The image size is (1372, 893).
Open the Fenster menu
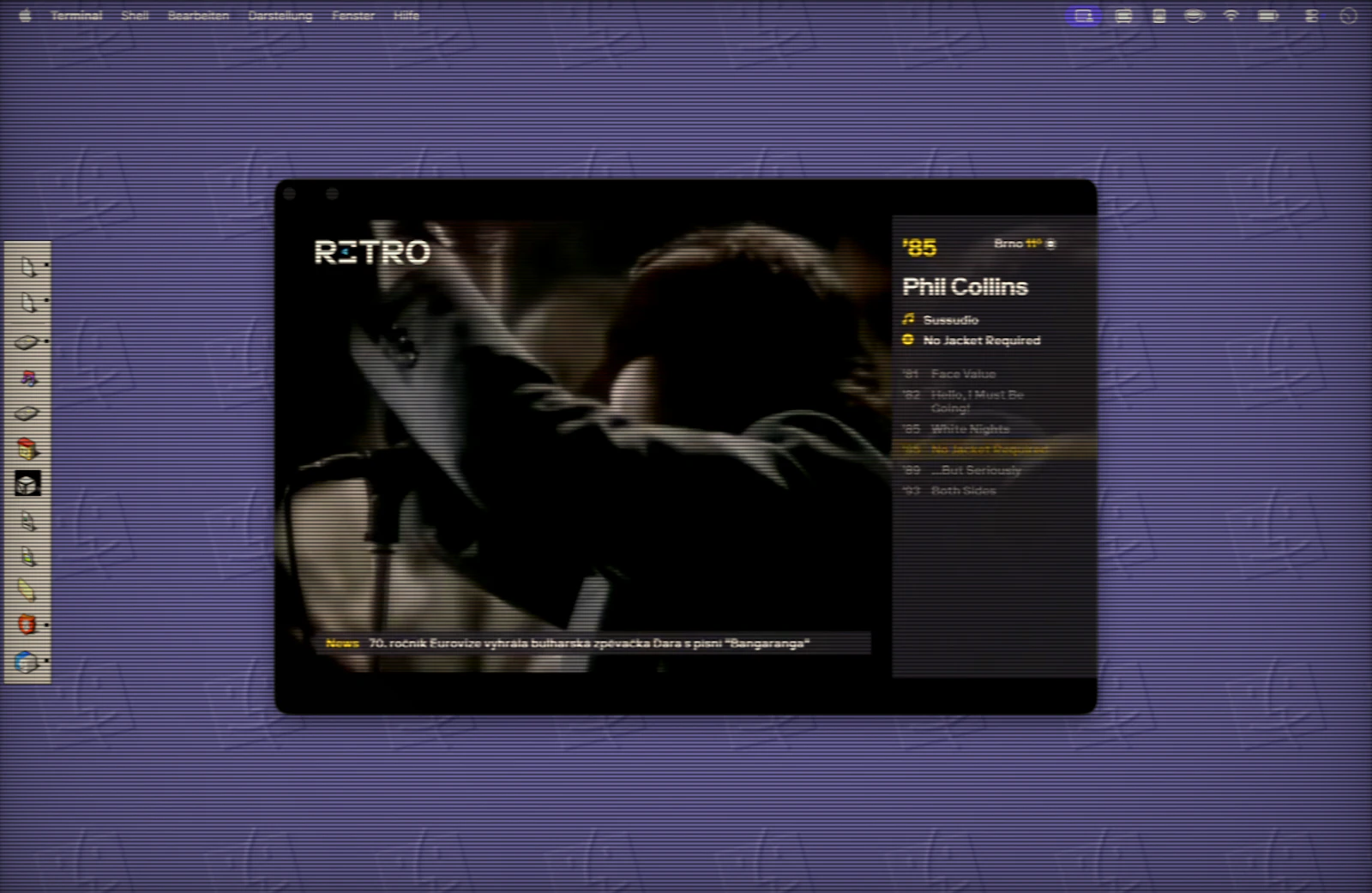tap(352, 15)
